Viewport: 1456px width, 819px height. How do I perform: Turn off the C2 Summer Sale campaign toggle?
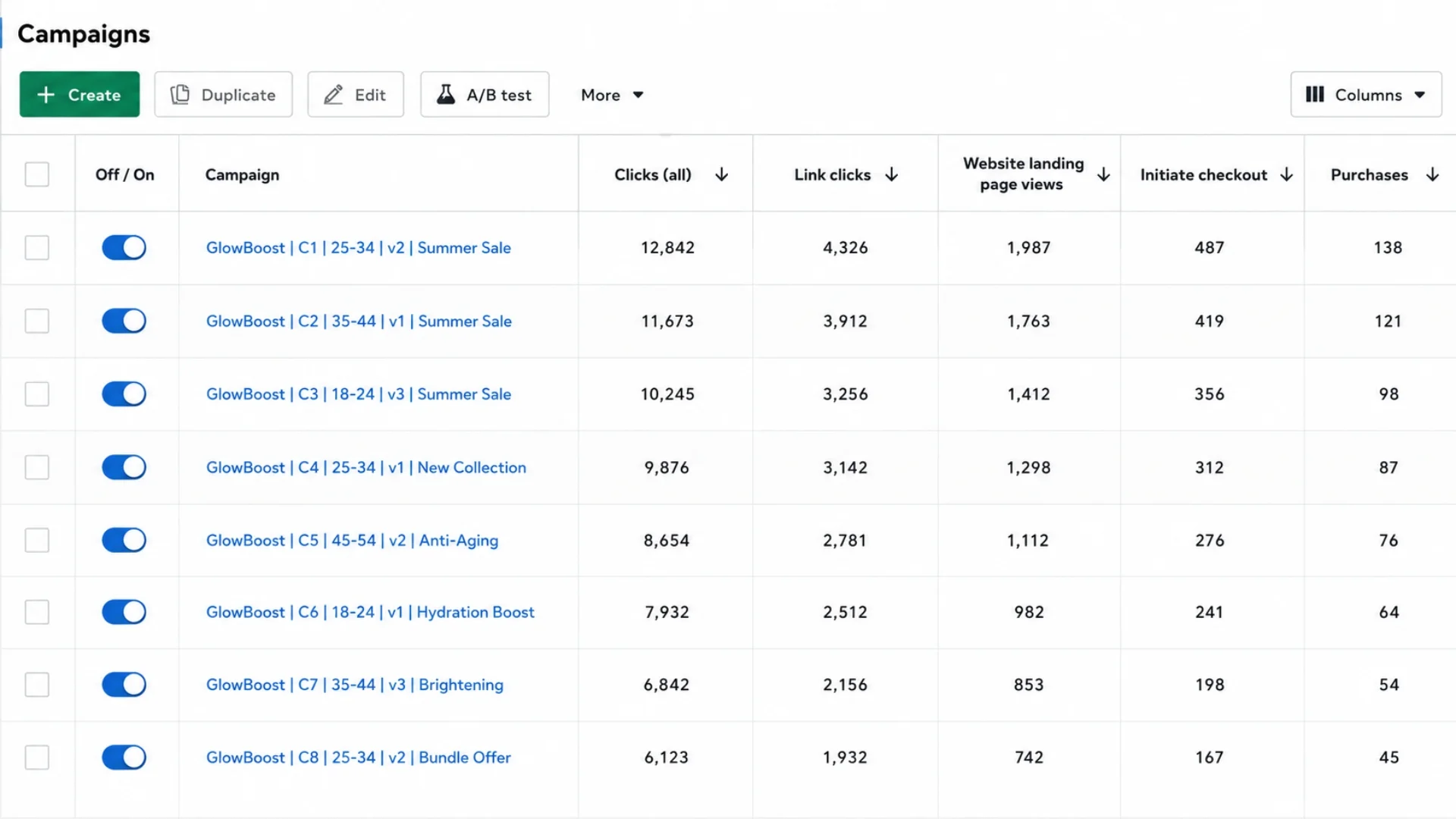(x=124, y=321)
